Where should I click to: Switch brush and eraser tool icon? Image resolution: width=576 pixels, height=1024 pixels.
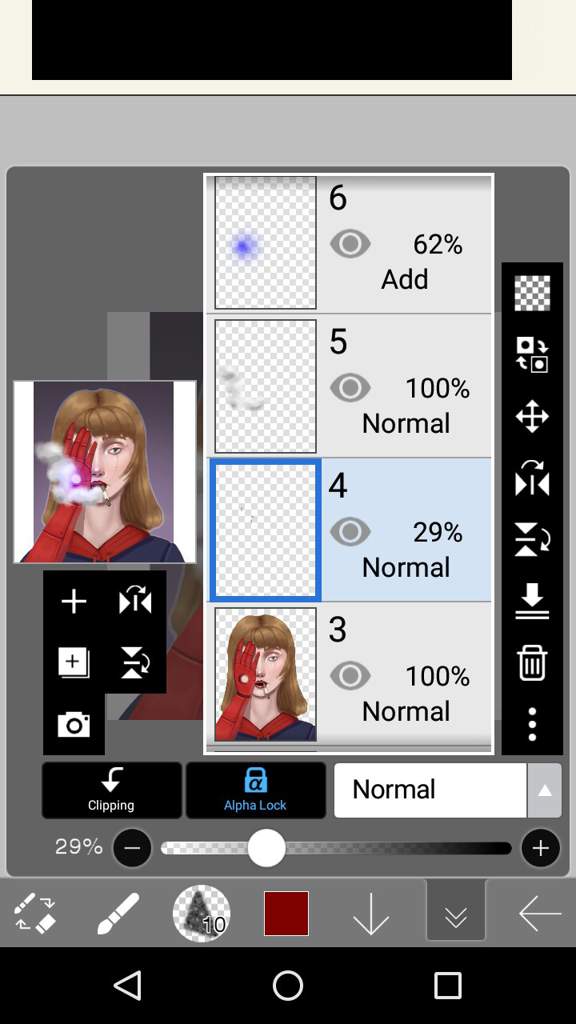pyautogui.click(x=35, y=913)
